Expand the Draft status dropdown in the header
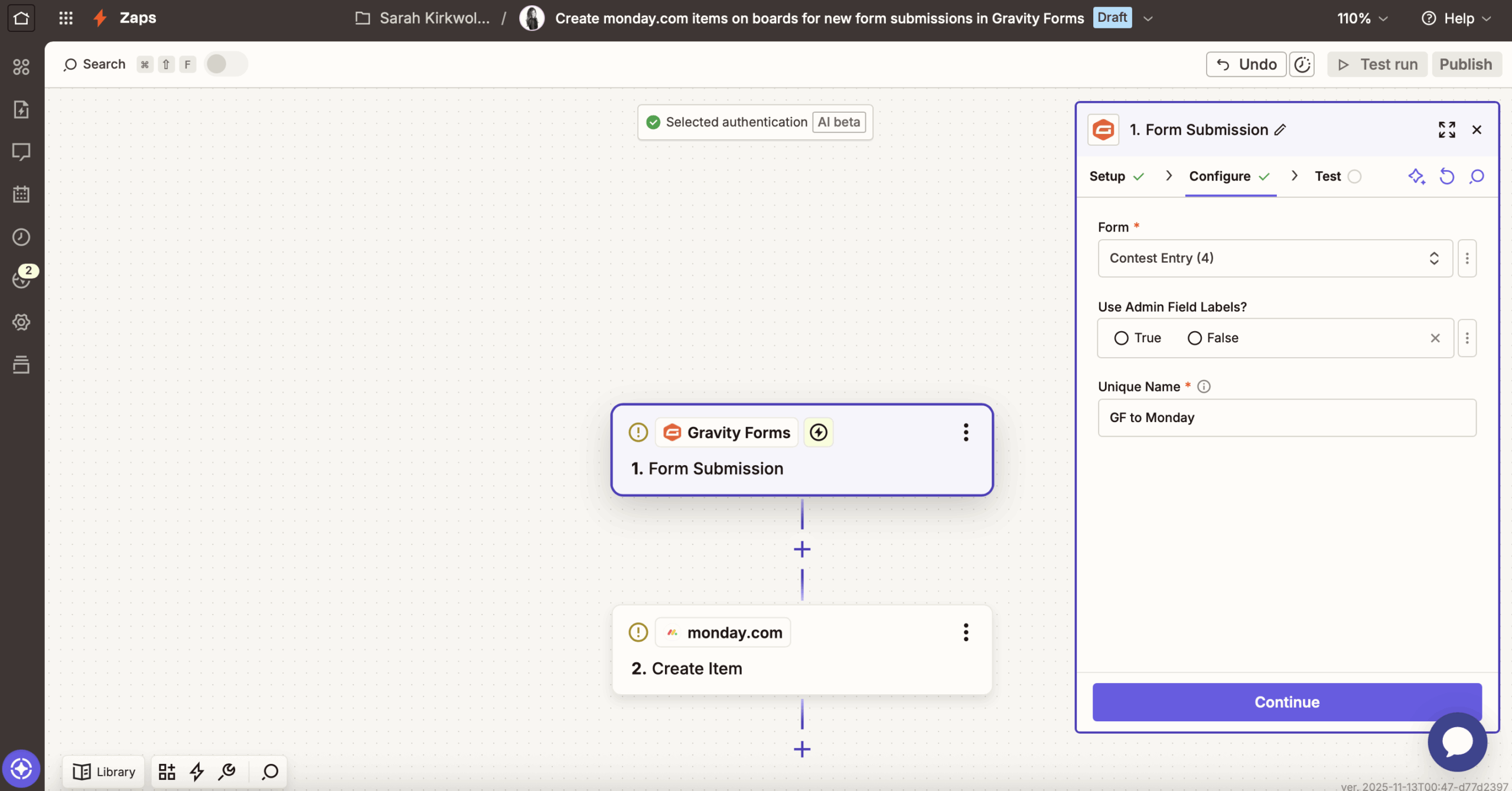This screenshot has height=791, width=1512. point(1148,18)
